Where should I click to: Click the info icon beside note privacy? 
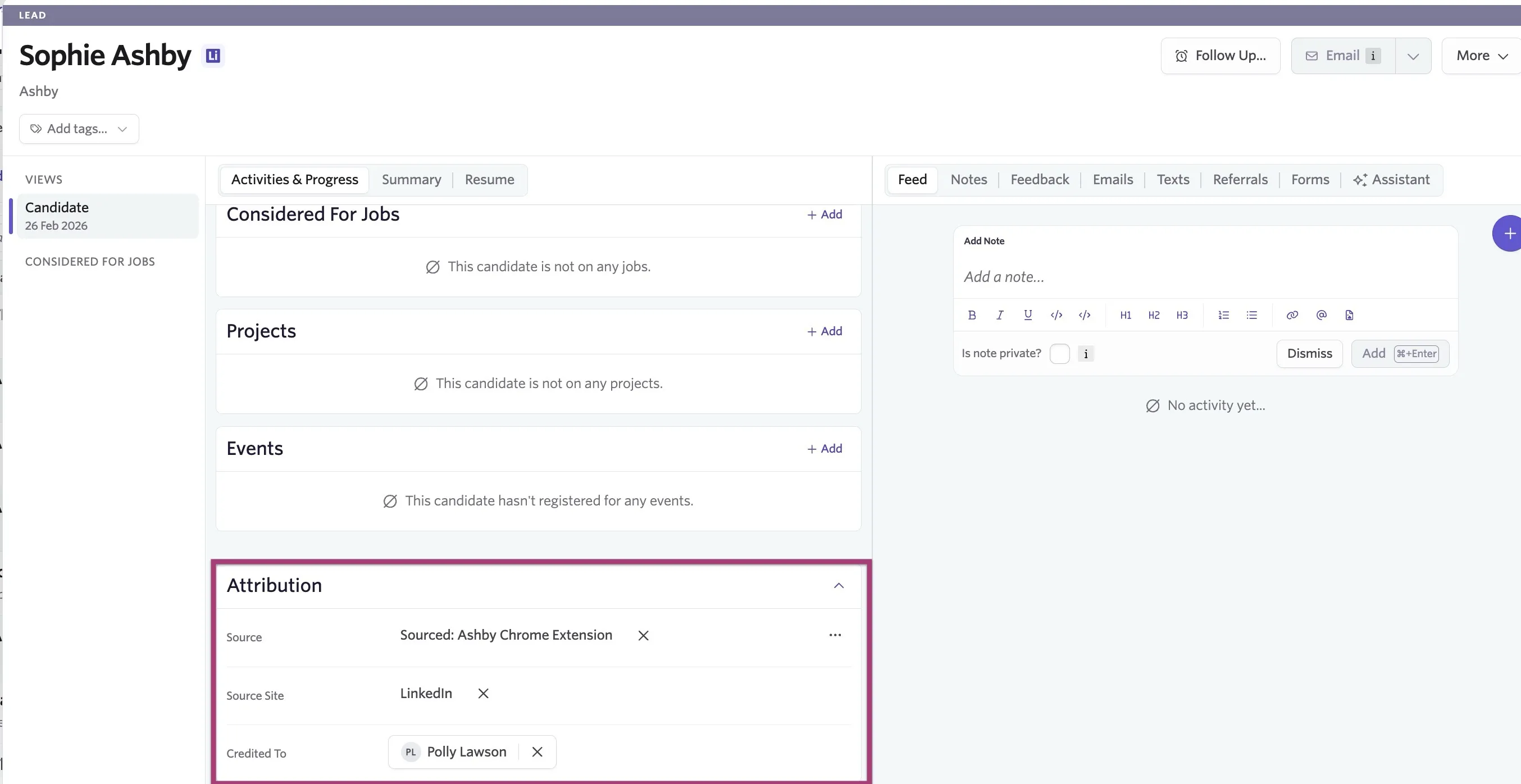pos(1086,354)
